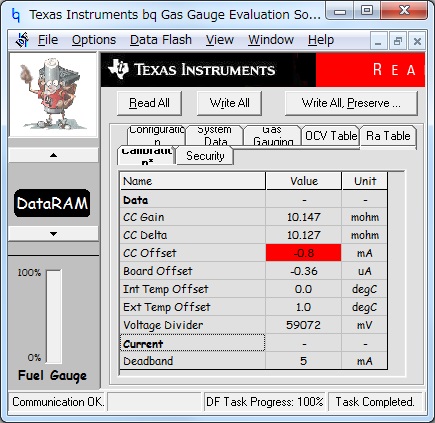
Task: Open the Window menu
Action: (271, 40)
